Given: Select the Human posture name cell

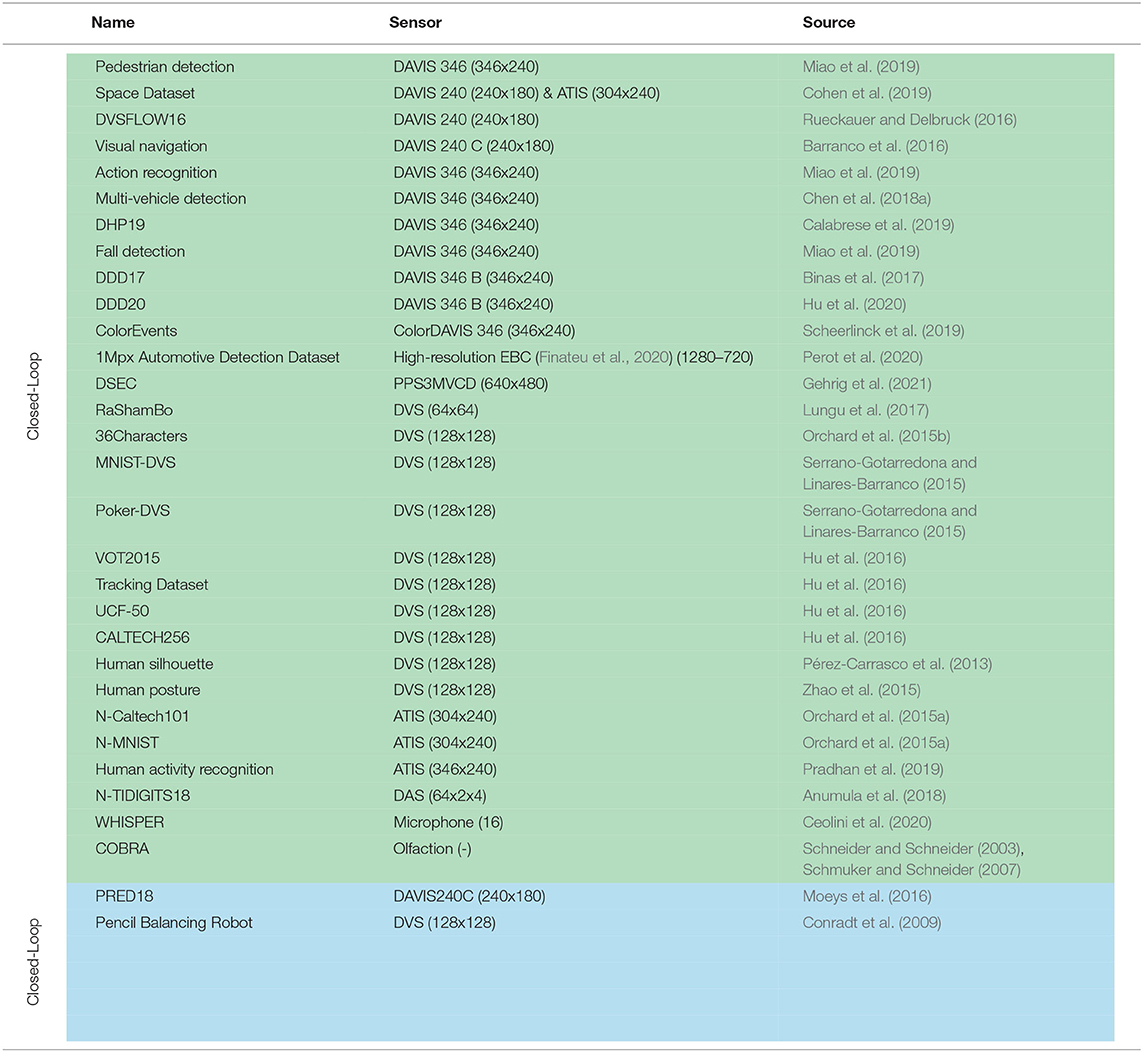Looking at the screenshot, I should (148, 690).
